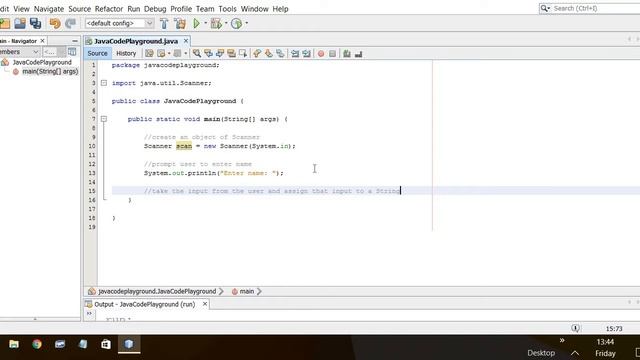Image resolution: width=640 pixels, height=360 pixels.
Task: Click the Debug Project icon
Action: point(216,23)
